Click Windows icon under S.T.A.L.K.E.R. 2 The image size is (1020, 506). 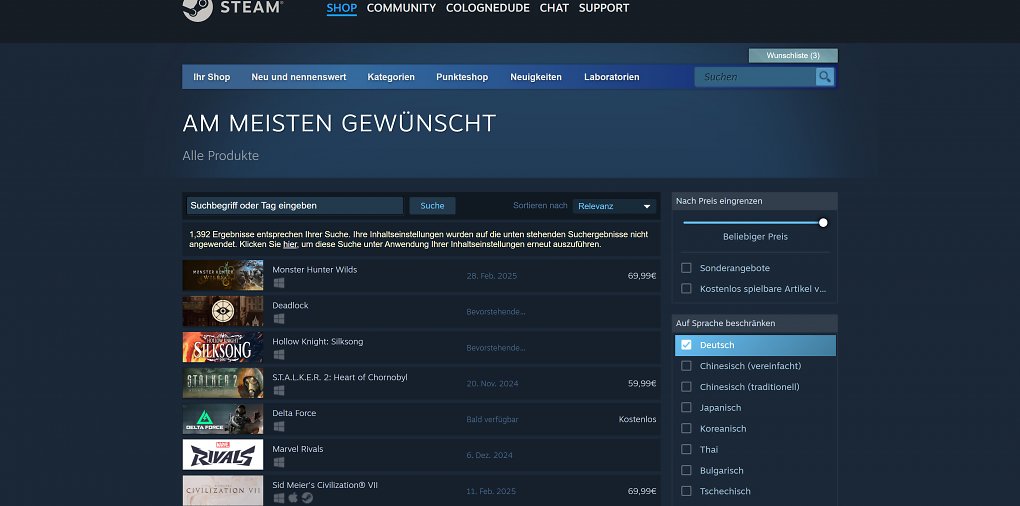click(x=278, y=390)
